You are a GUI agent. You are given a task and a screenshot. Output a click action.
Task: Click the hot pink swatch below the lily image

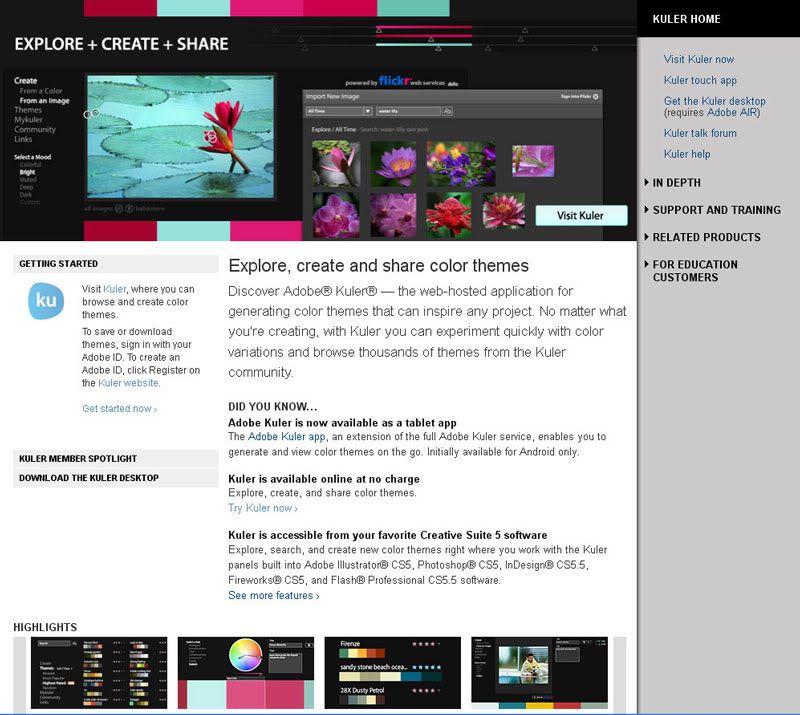pyautogui.click(x=266, y=231)
